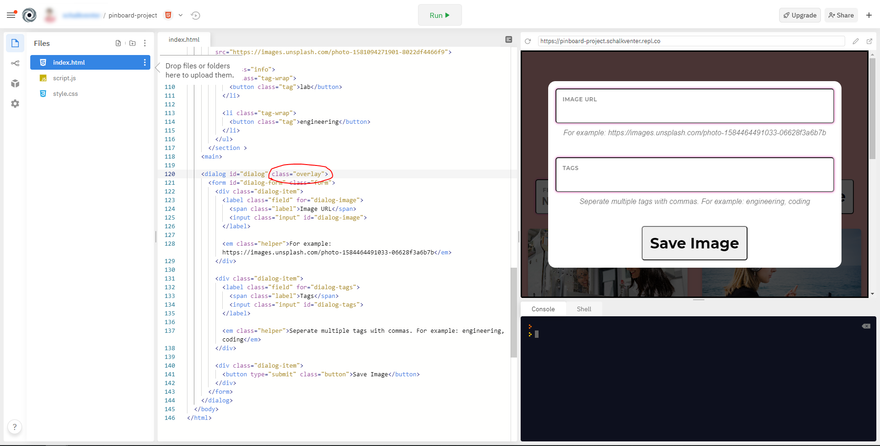
Task: Open the Files panel three-dot menu
Action: click(x=145, y=43)
